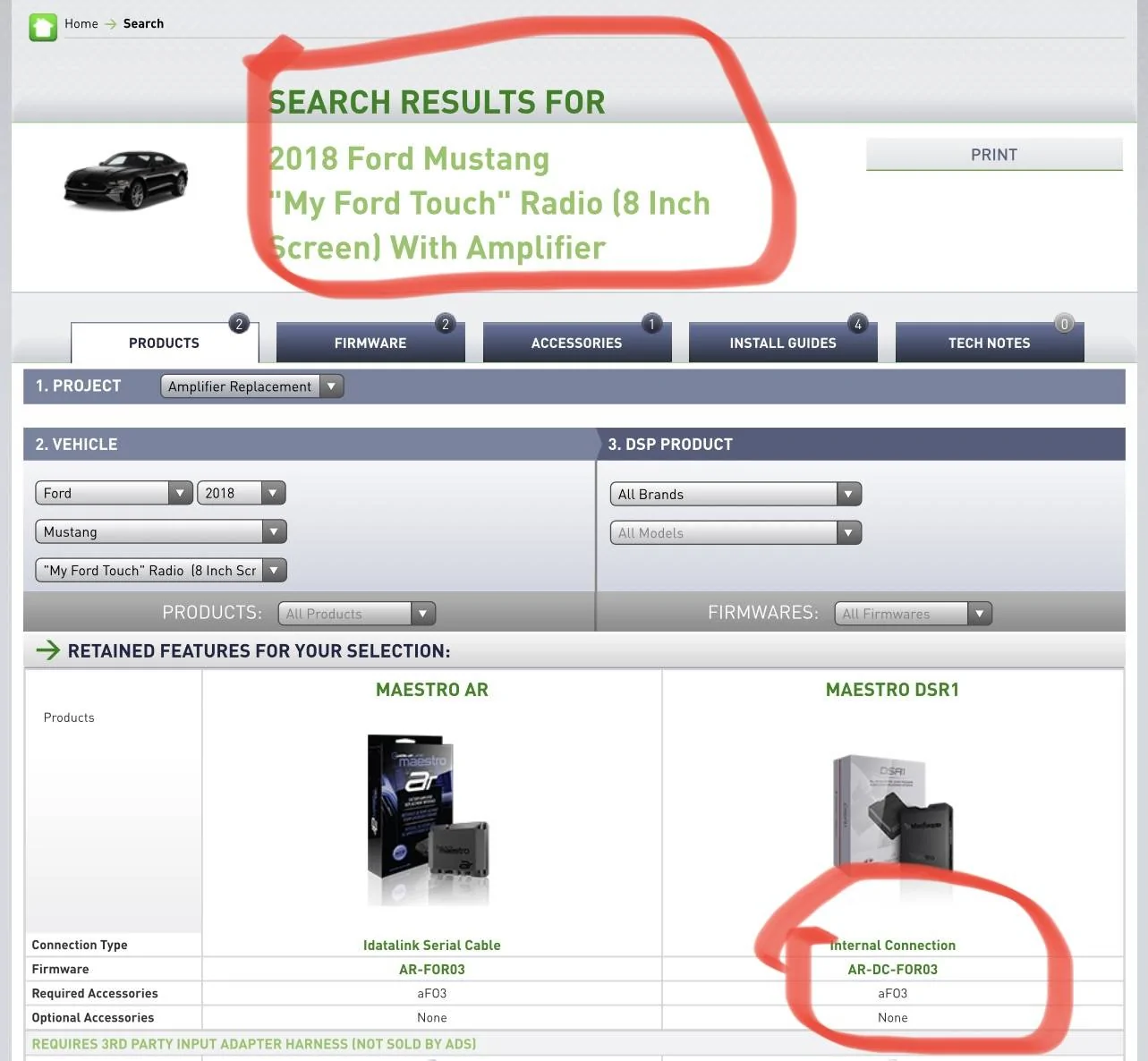Open the All Brands dropdown
The height and width of the screenshot is (1061, 1148).
736,494
